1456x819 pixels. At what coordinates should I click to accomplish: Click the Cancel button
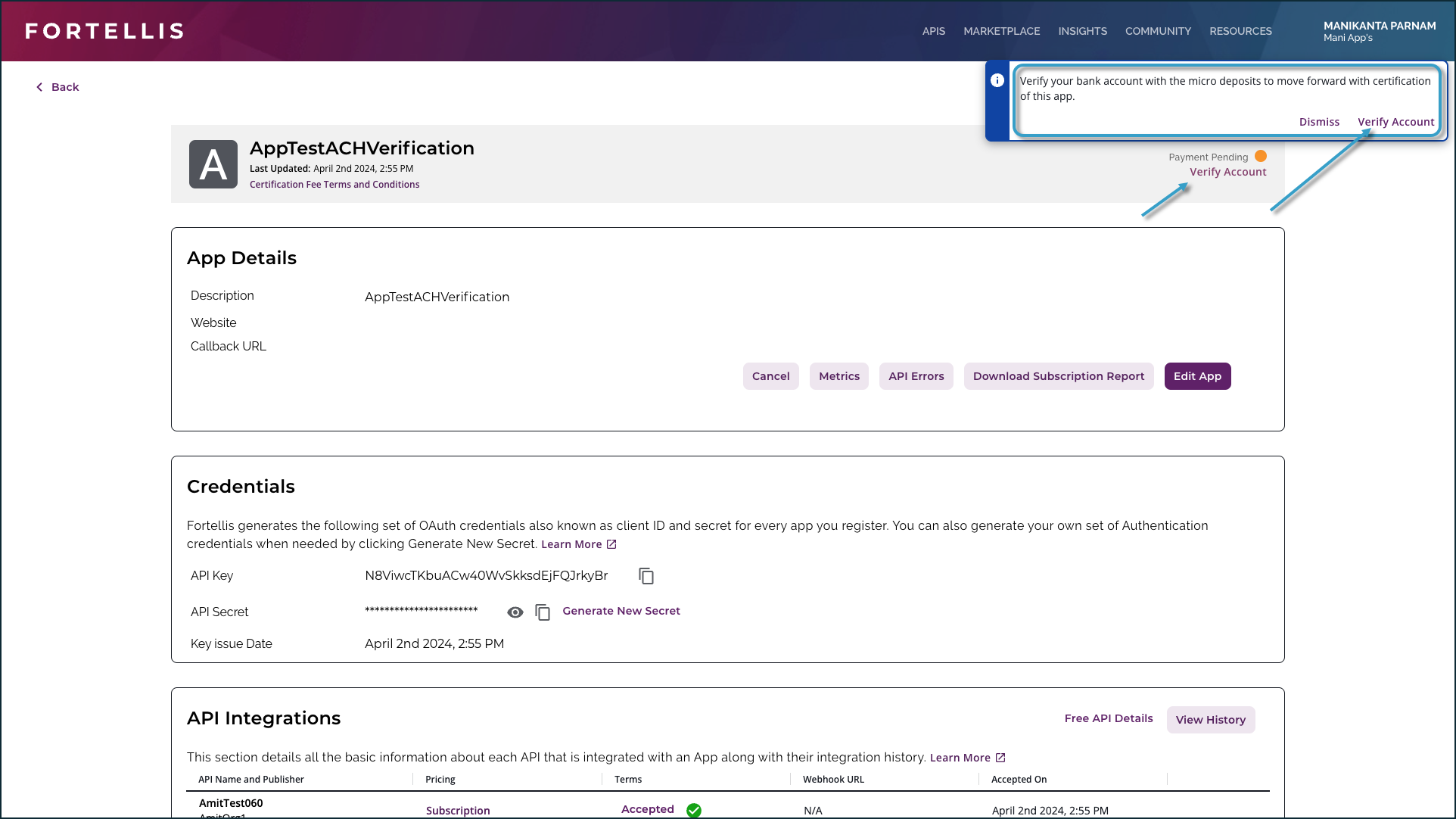[771, 376]
